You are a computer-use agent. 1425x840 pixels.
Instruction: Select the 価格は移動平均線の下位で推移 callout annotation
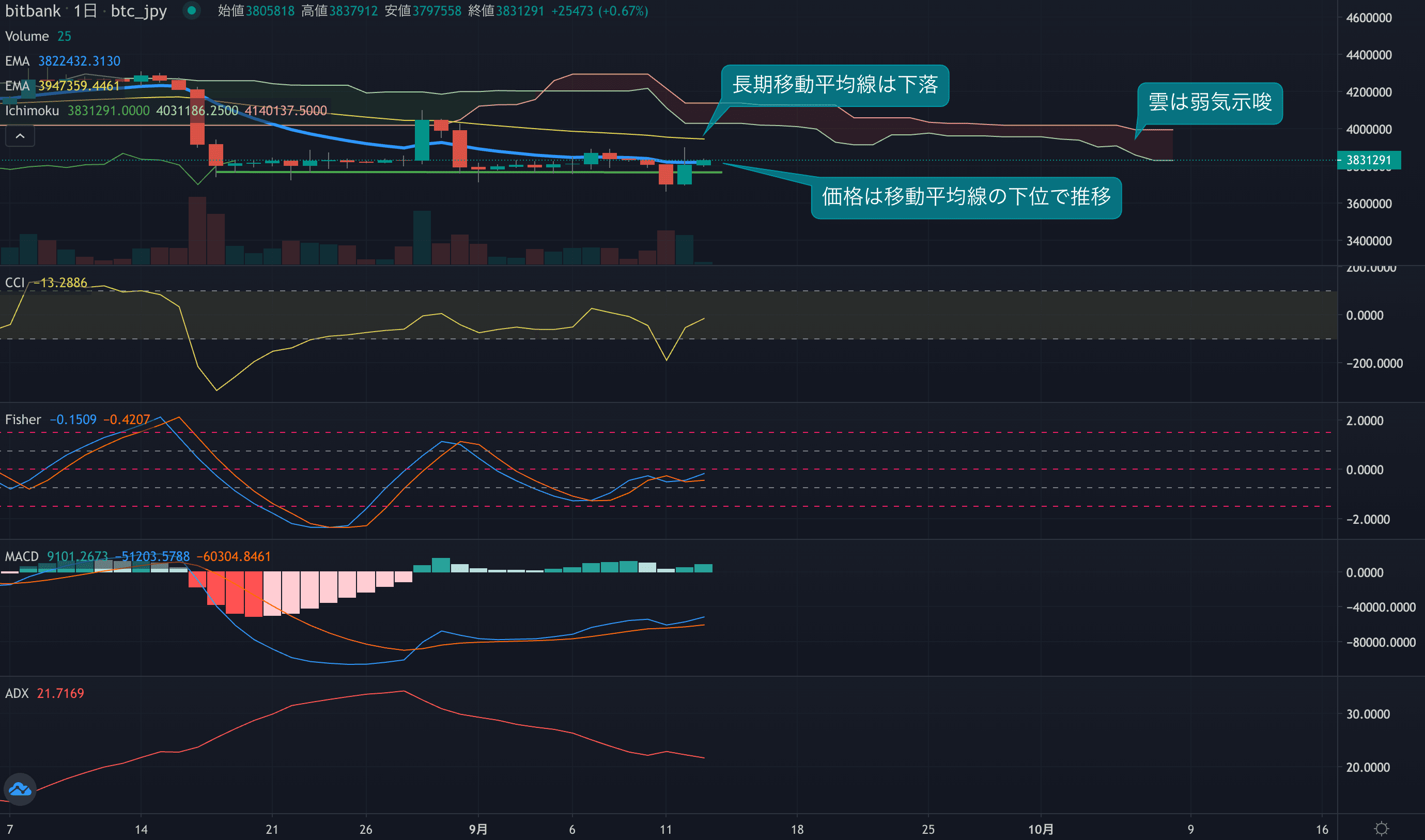[x=966, y=197]
